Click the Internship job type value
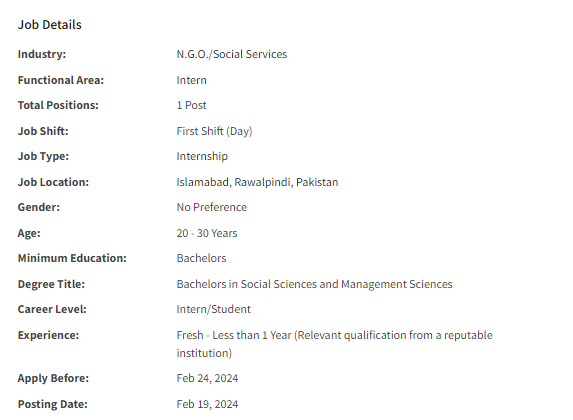Image resolution: width=573 pixels, height=420 pixels. (x=202, y=156)
